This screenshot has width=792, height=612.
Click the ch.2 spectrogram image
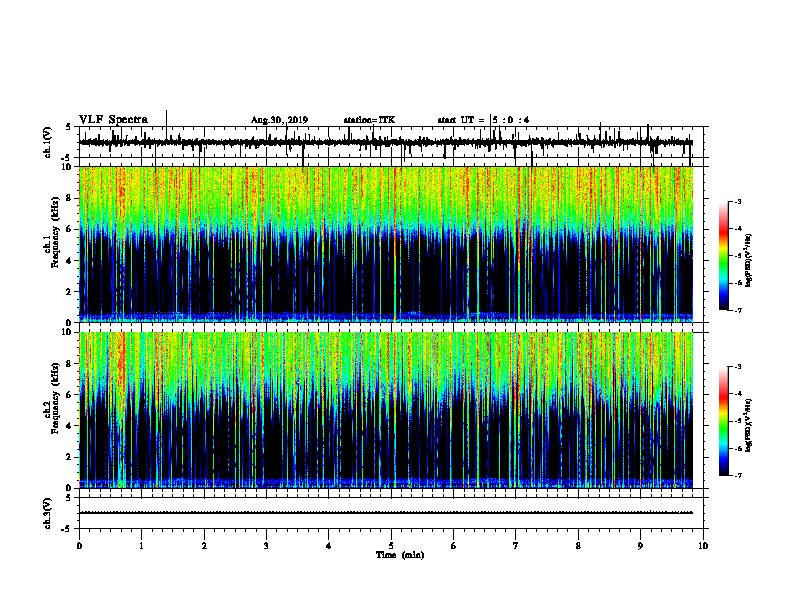click(386, 410)
